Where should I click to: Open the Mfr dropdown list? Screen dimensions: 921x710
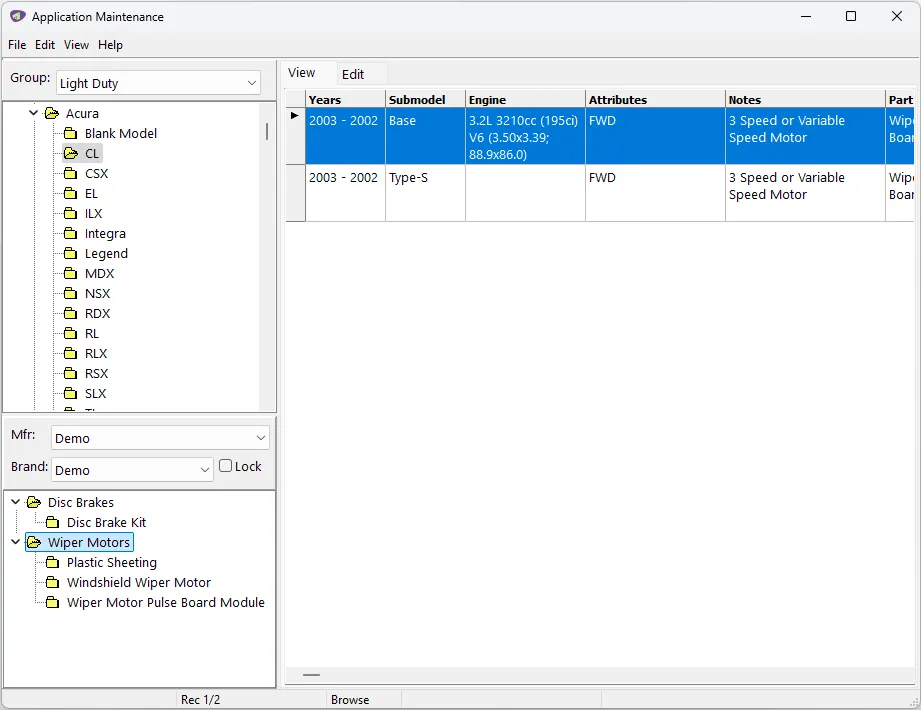[x=160, y=438]
